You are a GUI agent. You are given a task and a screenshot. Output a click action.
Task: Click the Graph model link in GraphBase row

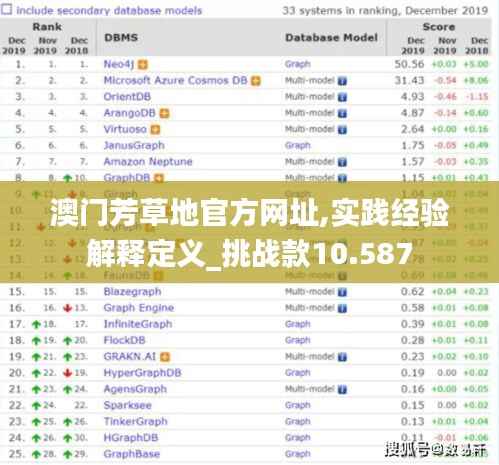298,454
